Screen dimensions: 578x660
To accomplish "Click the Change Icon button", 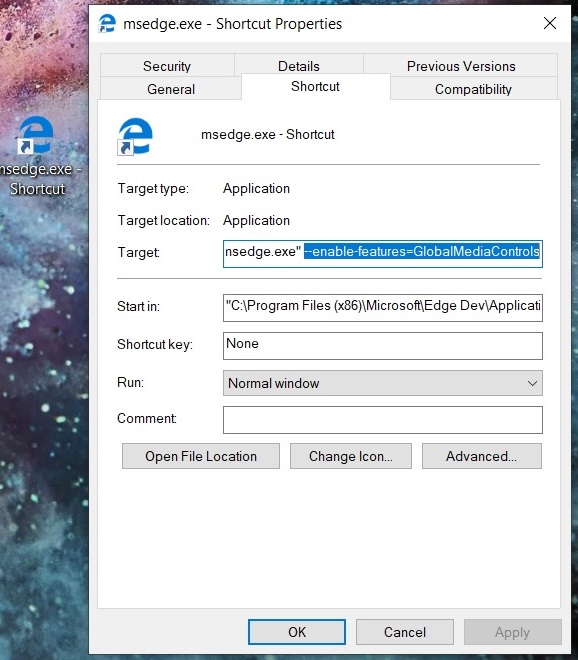I will (351, 456).
